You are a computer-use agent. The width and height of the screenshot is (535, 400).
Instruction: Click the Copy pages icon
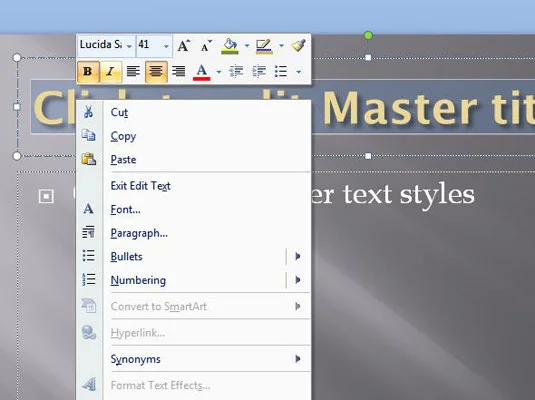tap(89, 135)
